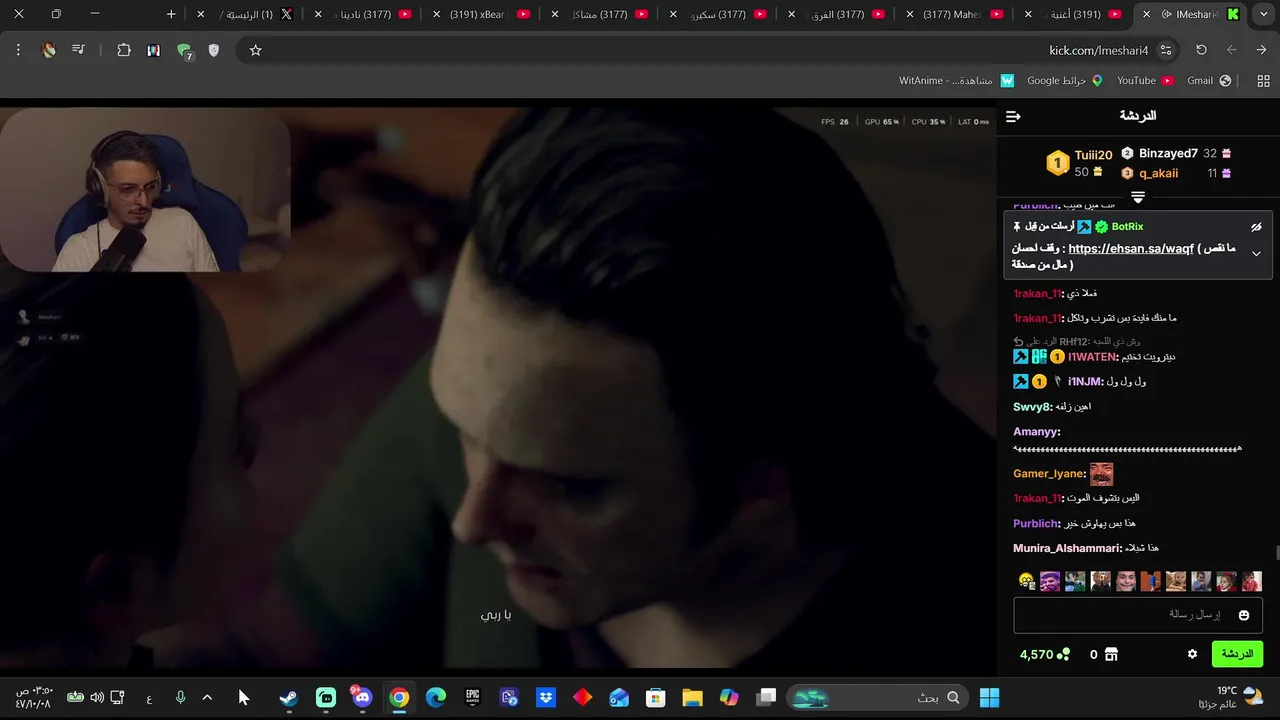The width and height of the screenshot is (1280, 720).
Task: Click the chat scrollbar thumb
Action: coord(1277,554)
